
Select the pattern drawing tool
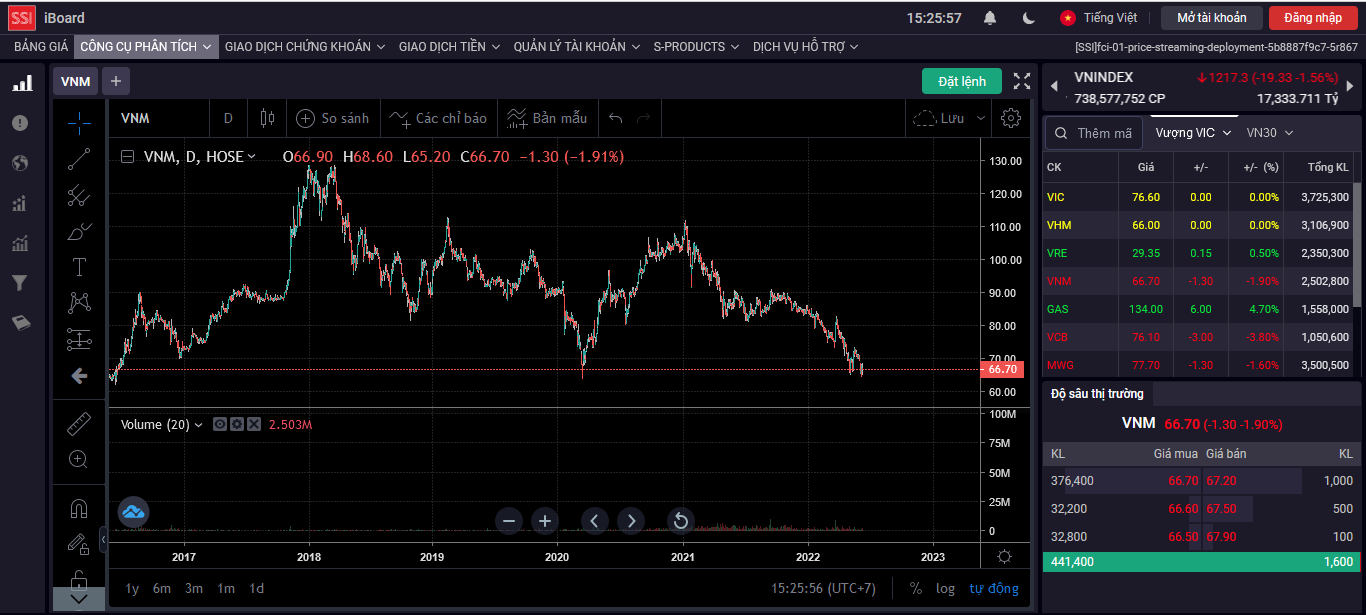click(79, 302)
